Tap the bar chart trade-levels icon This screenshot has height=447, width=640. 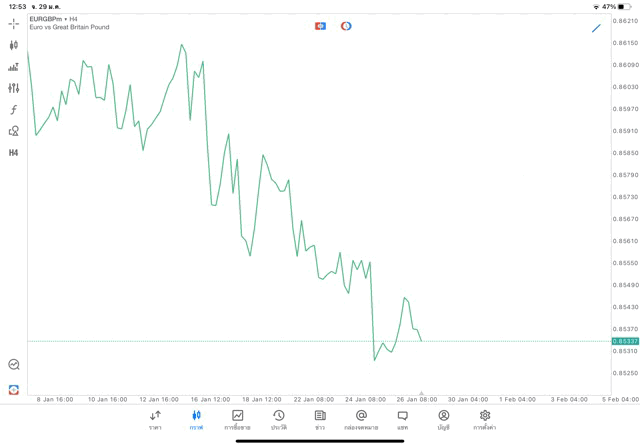coord(14,67)
